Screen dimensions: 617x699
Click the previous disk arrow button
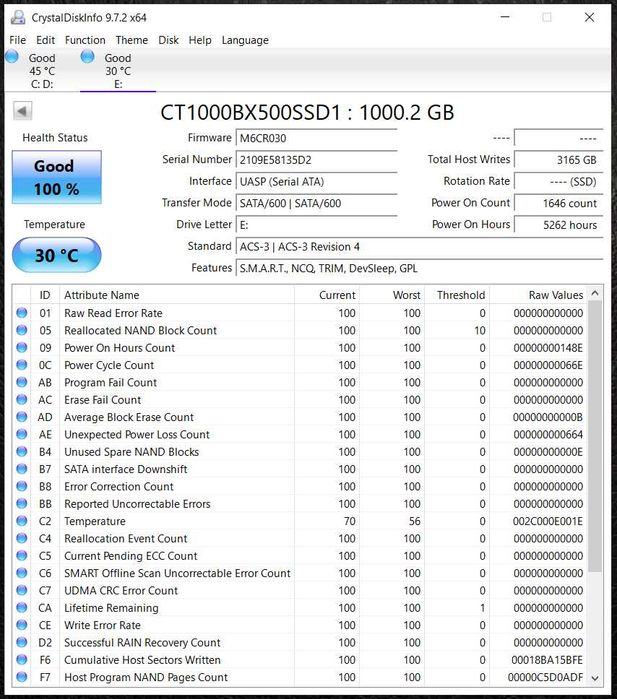point(22,111)
